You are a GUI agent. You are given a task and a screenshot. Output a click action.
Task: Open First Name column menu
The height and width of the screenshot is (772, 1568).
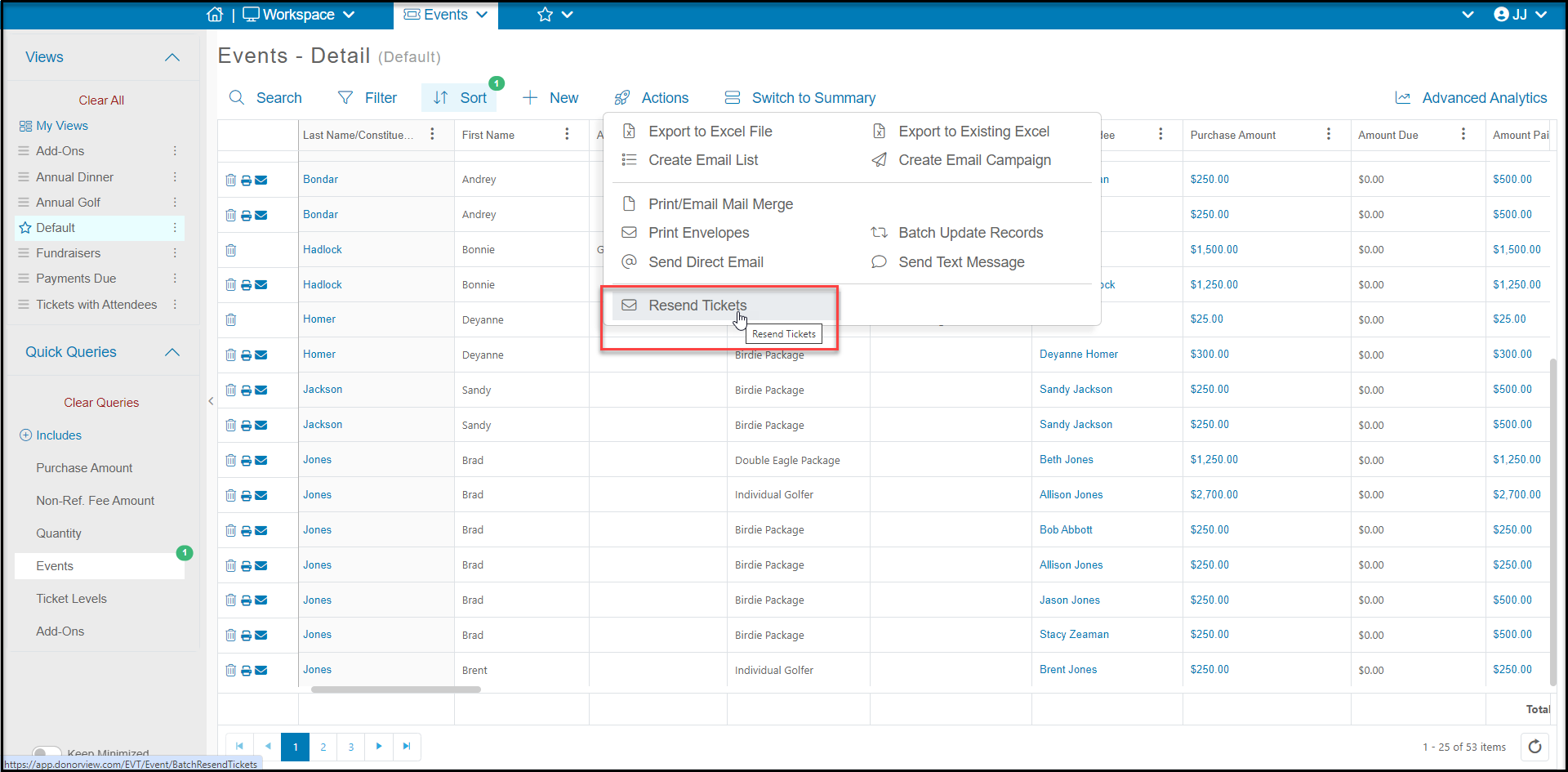coord(567,134)
